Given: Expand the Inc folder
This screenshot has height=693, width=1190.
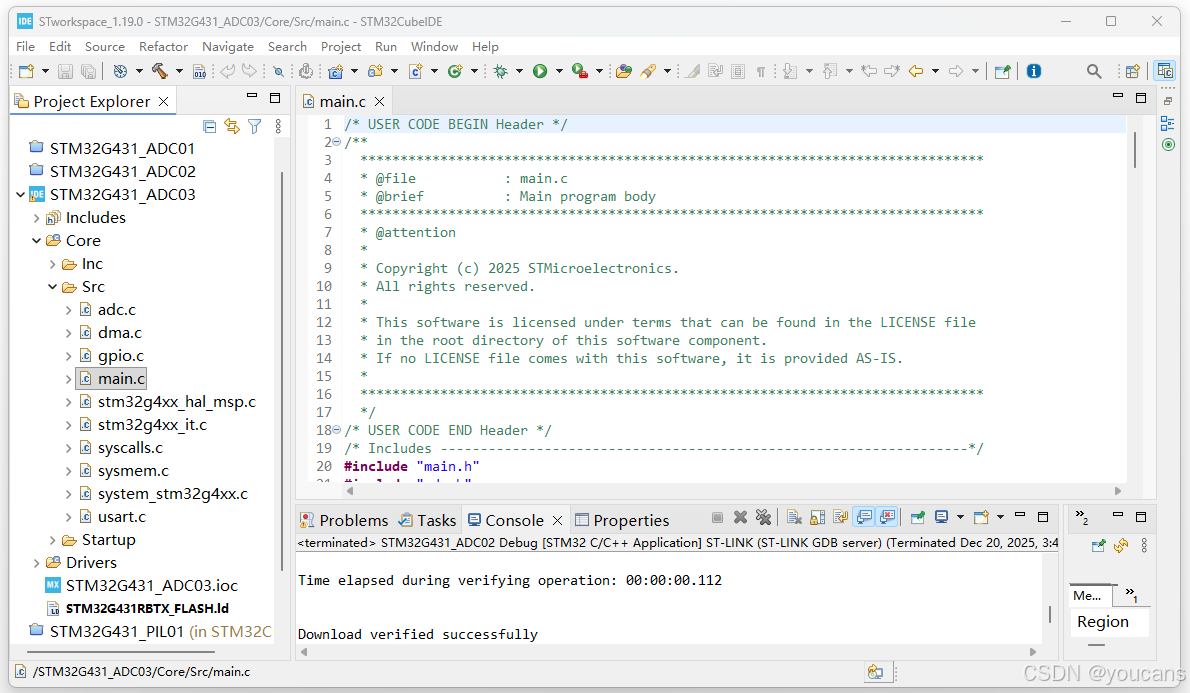Looking at the screenshot, I should coord(52,264).
